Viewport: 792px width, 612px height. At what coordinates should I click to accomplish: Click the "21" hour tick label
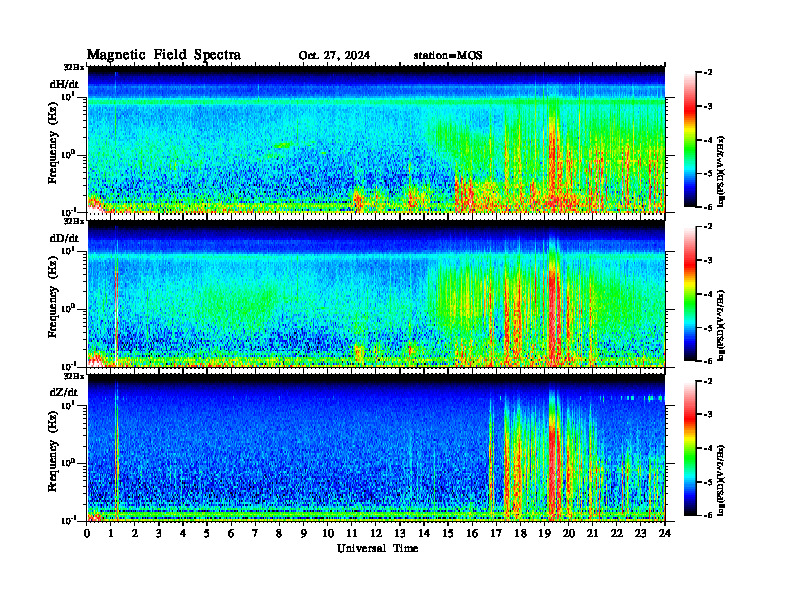click(592, 533)
